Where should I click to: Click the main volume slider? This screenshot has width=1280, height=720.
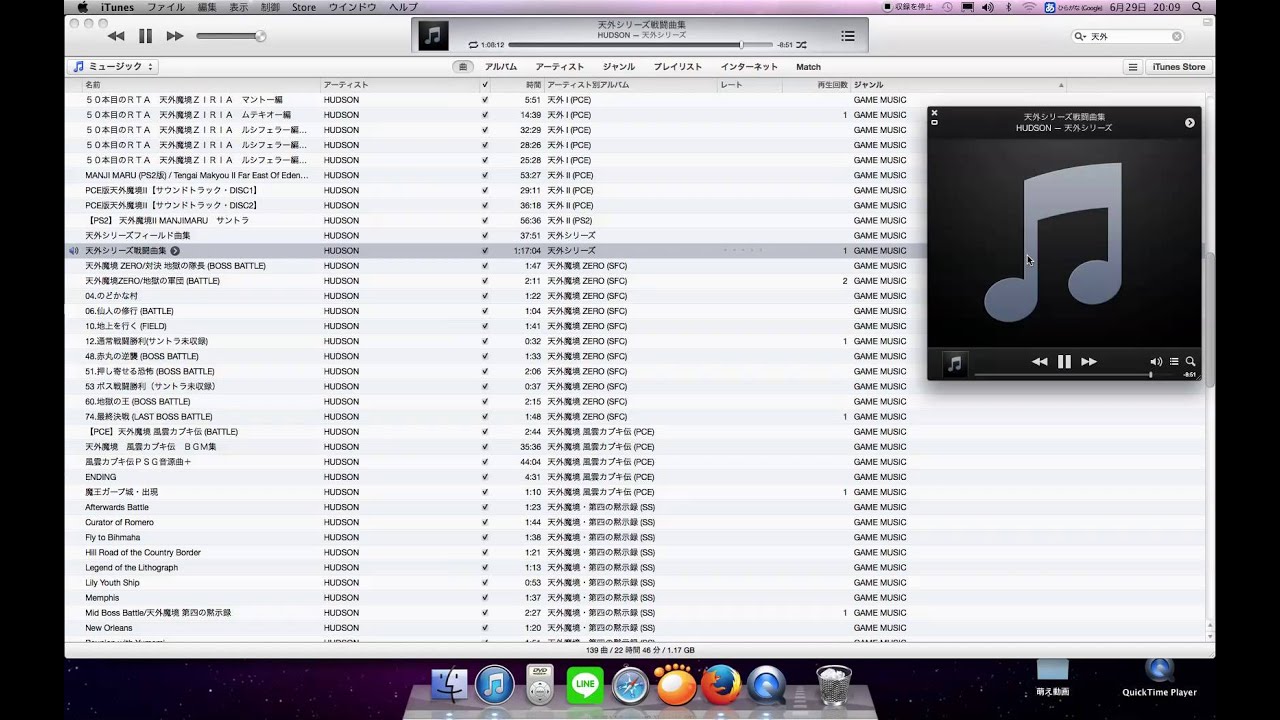pyautogui.click(x=230, y=36)
